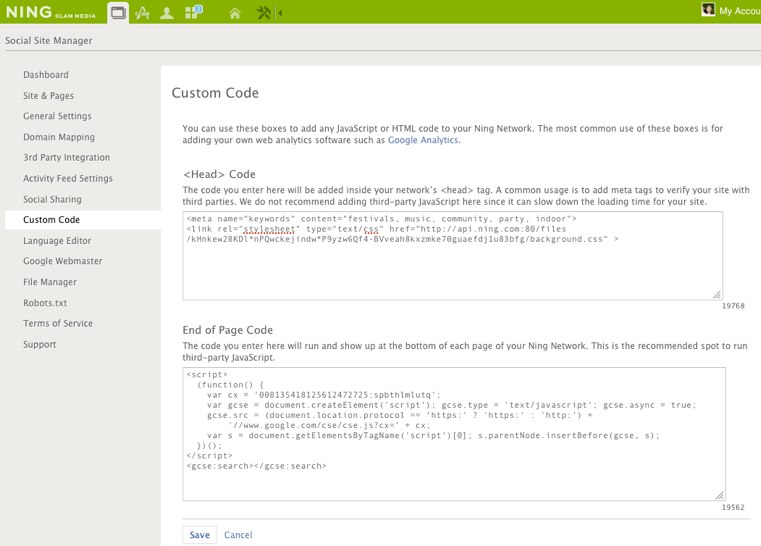The width and height of the screenshot is (761, 546).
Task: Click the <Head> Code section heading
Action: (219, 174)
